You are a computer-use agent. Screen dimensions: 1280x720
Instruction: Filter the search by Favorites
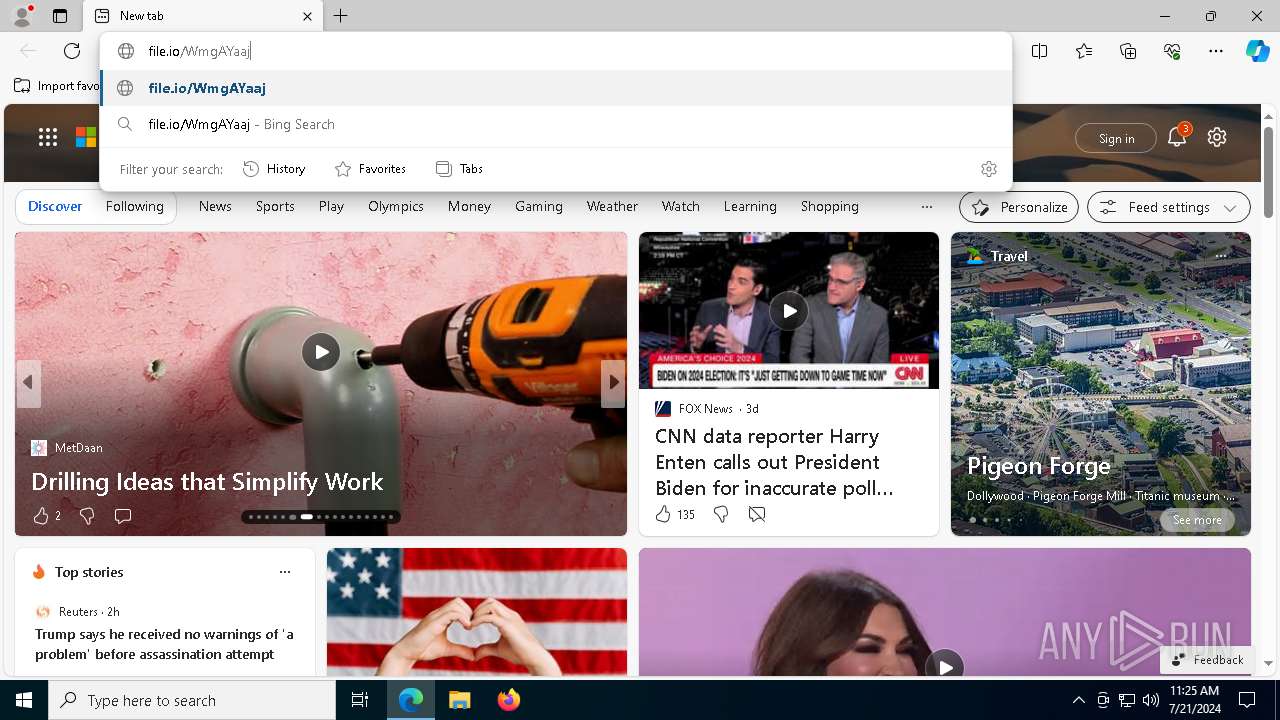pyautogui.click(x=370, y=169)
